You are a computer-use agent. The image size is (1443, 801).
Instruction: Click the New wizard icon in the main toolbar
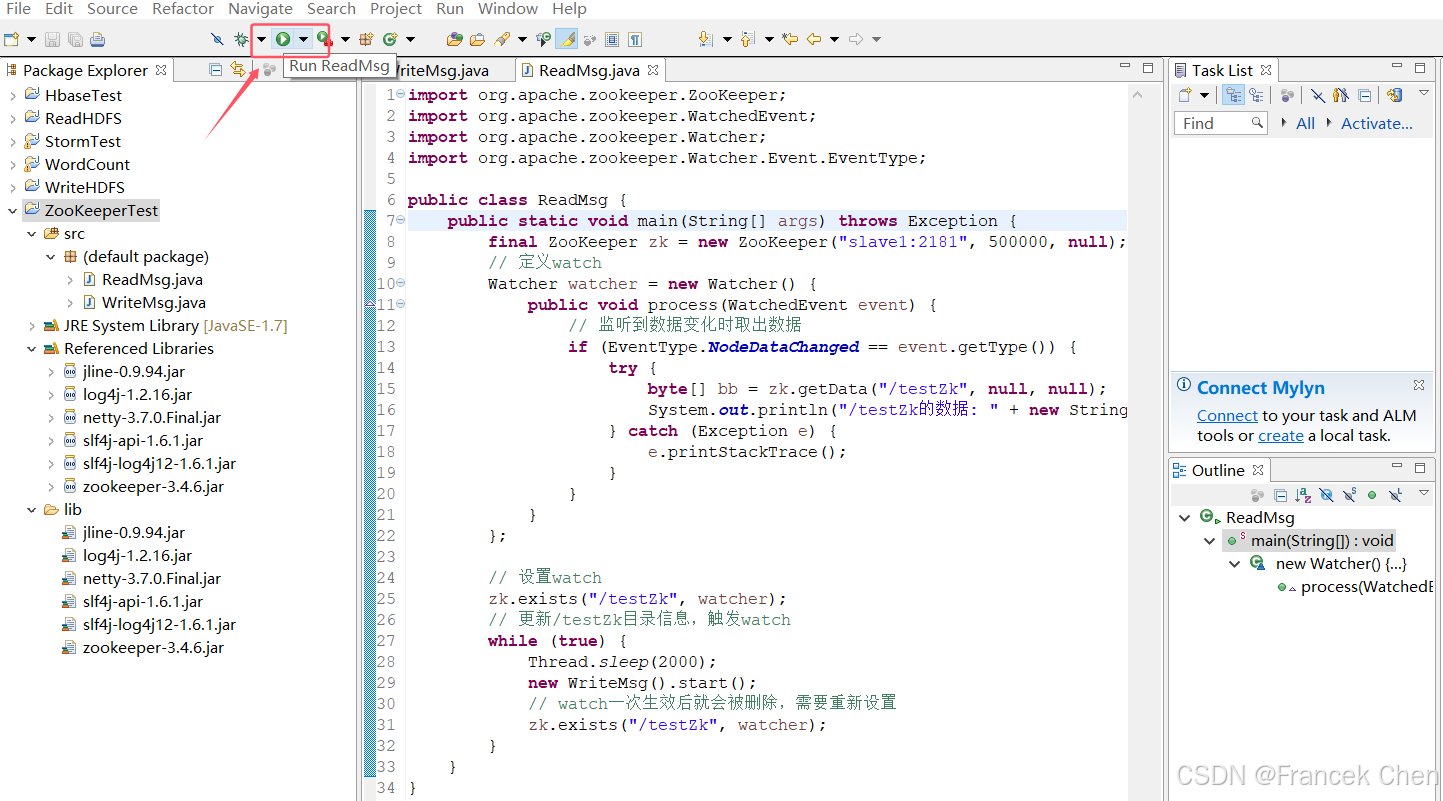(x=11, y=39)
